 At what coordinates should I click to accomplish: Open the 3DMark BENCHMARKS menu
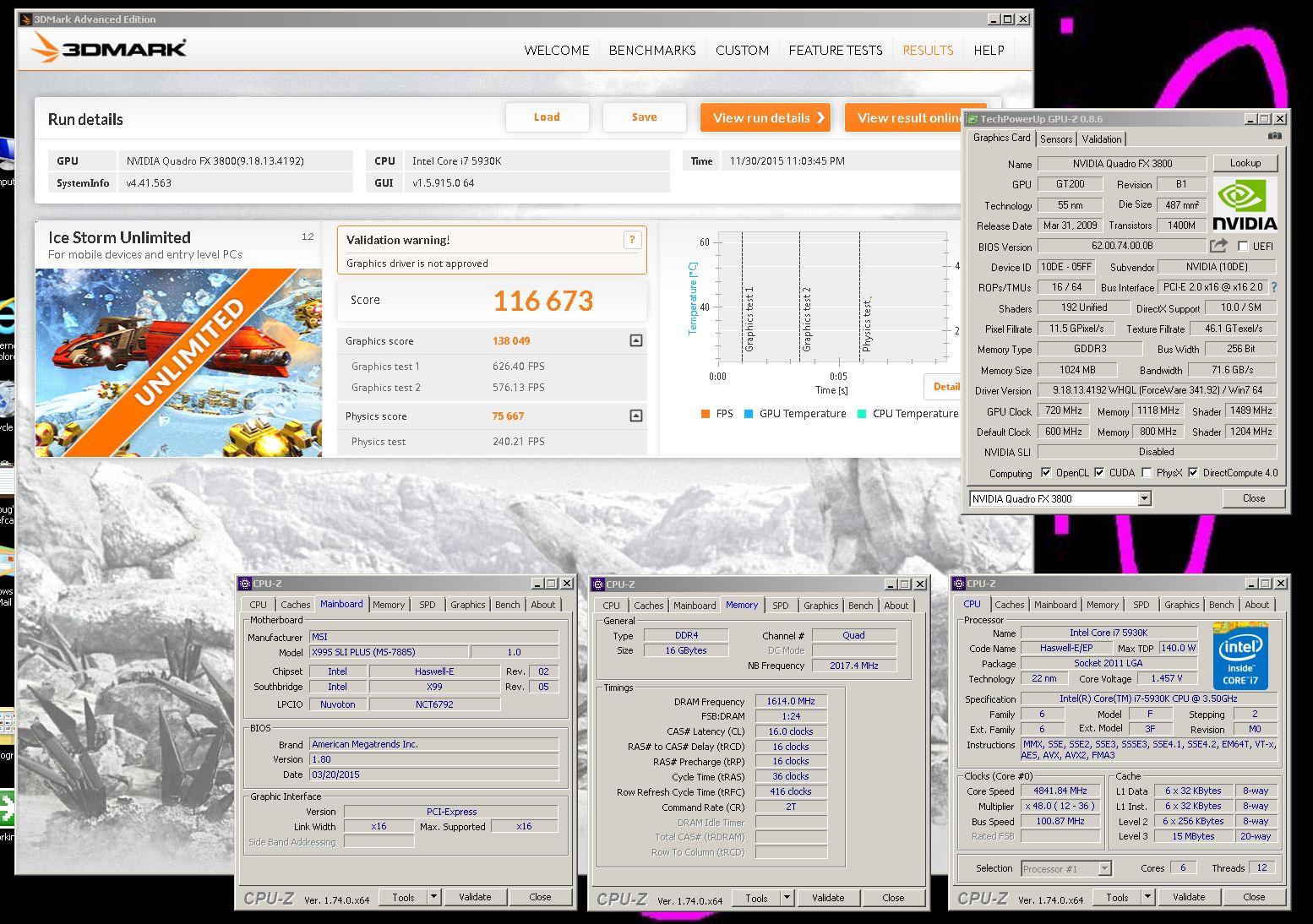(x=652, y=51)
